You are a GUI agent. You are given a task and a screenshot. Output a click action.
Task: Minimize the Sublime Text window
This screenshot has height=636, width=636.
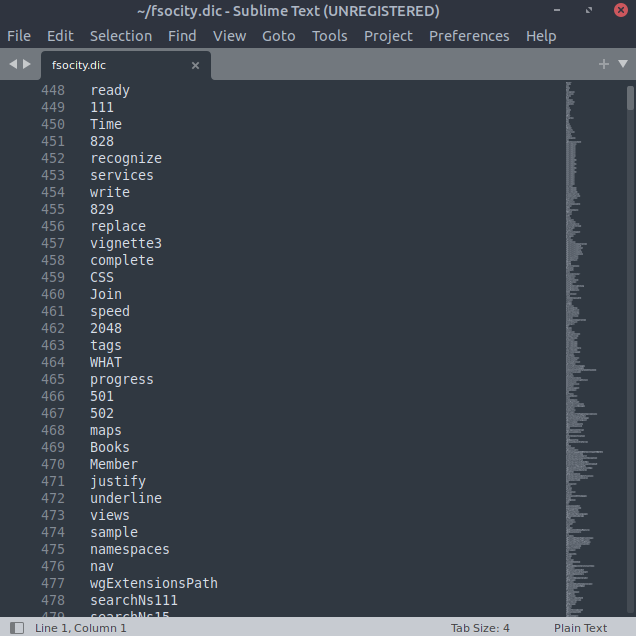click(x=557, y=10)
